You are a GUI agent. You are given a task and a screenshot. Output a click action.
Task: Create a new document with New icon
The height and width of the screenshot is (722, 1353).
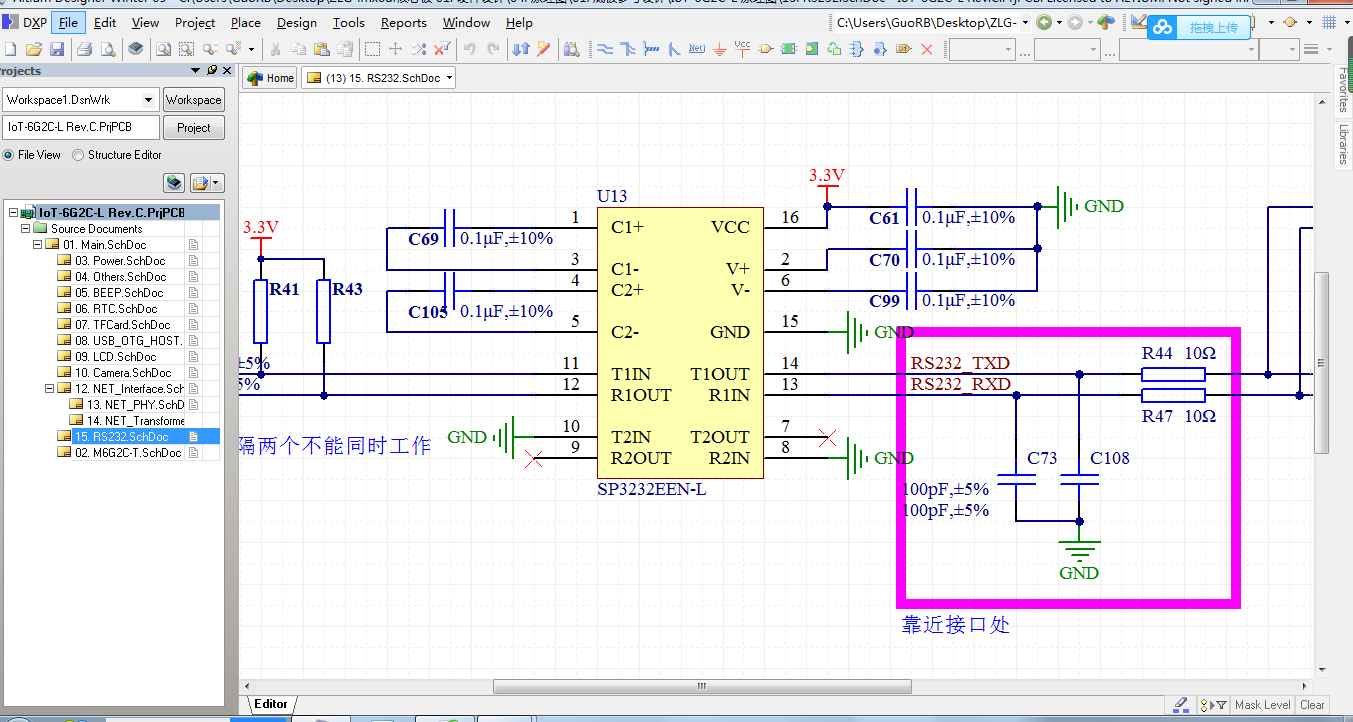tap(10, 49)
